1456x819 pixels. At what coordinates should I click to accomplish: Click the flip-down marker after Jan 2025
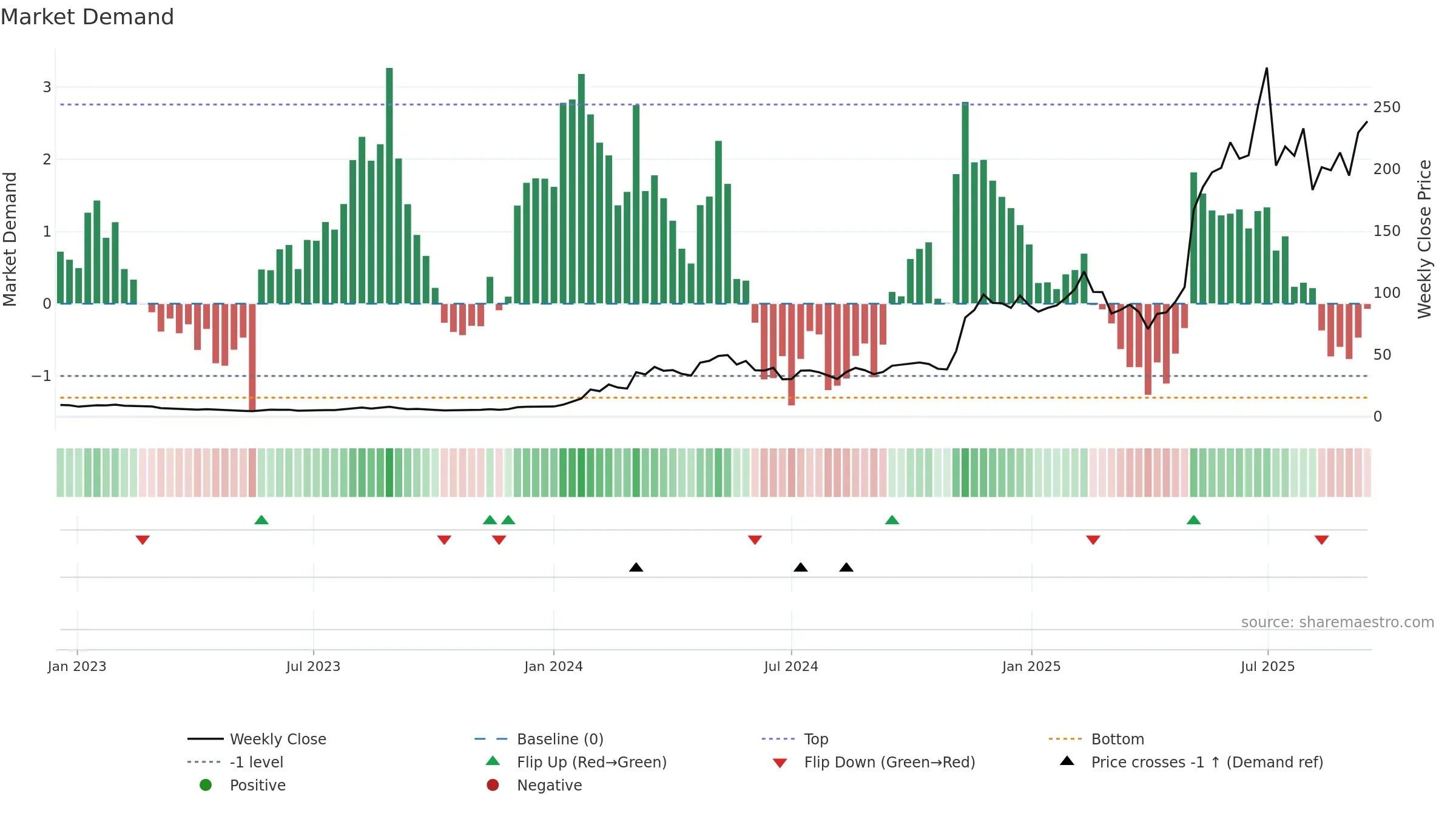(1093, 540)
